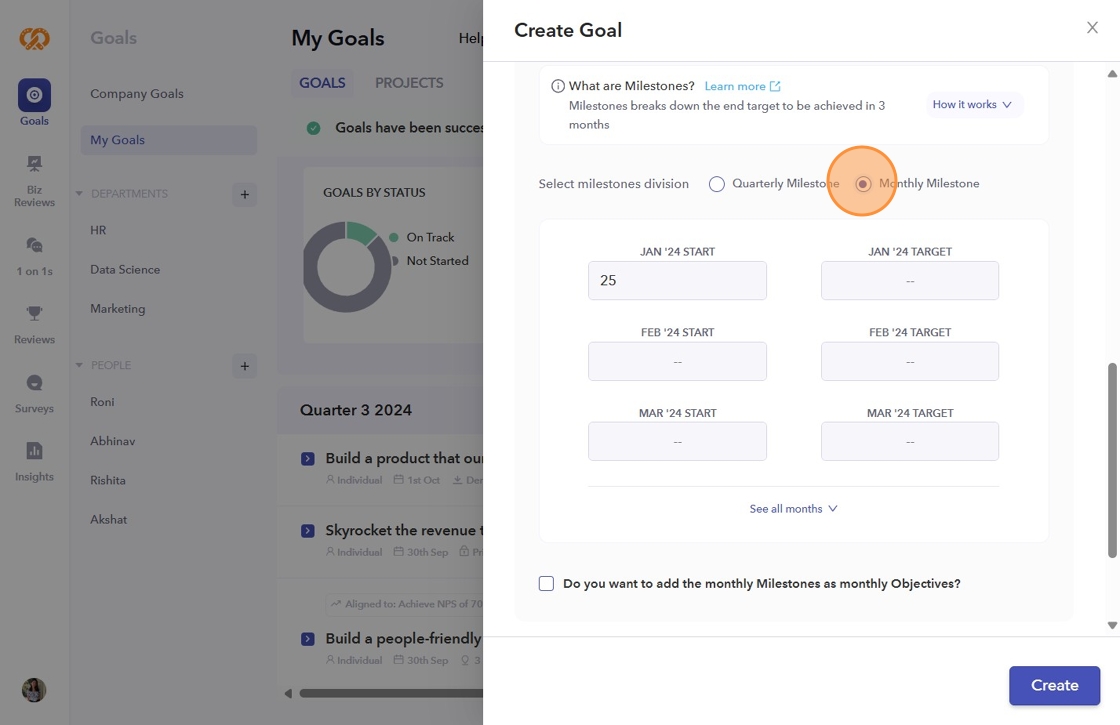Click the Create Goal panel vertical scrollbar
The image size is (1120, 725).
[x=1112, y=460]
